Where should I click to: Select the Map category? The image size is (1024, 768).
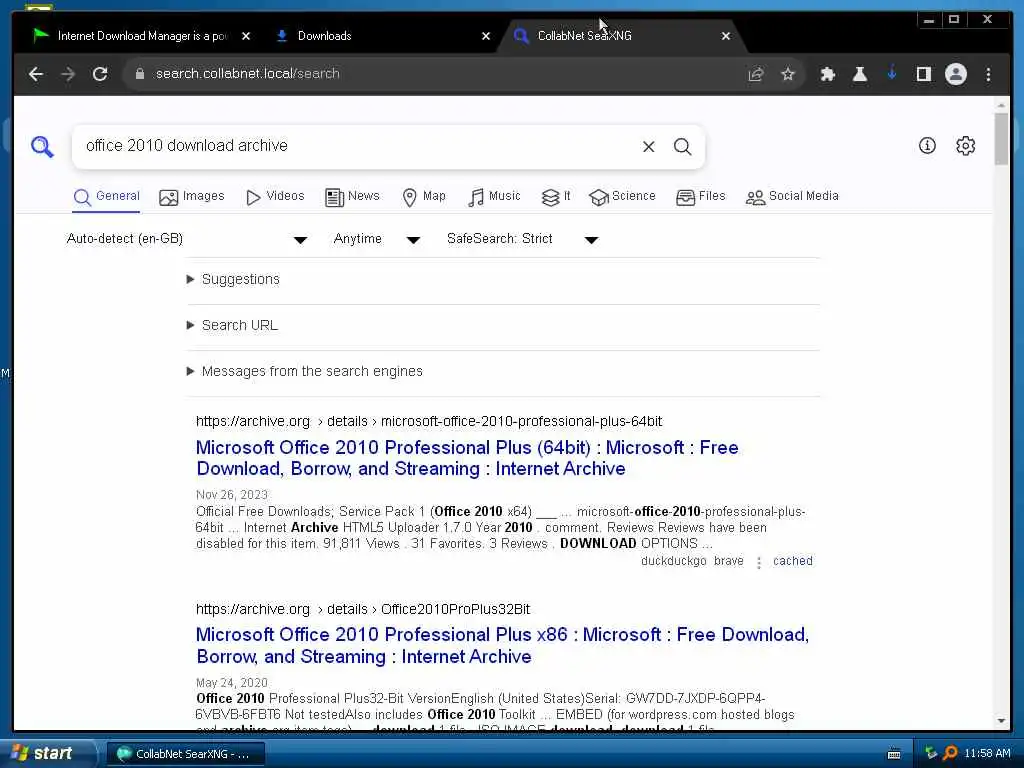point(424,196)
